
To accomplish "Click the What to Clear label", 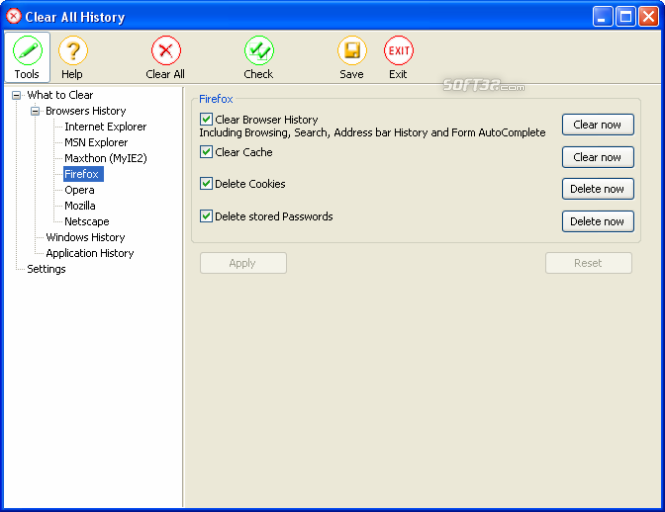I will [x=60, y=95].
